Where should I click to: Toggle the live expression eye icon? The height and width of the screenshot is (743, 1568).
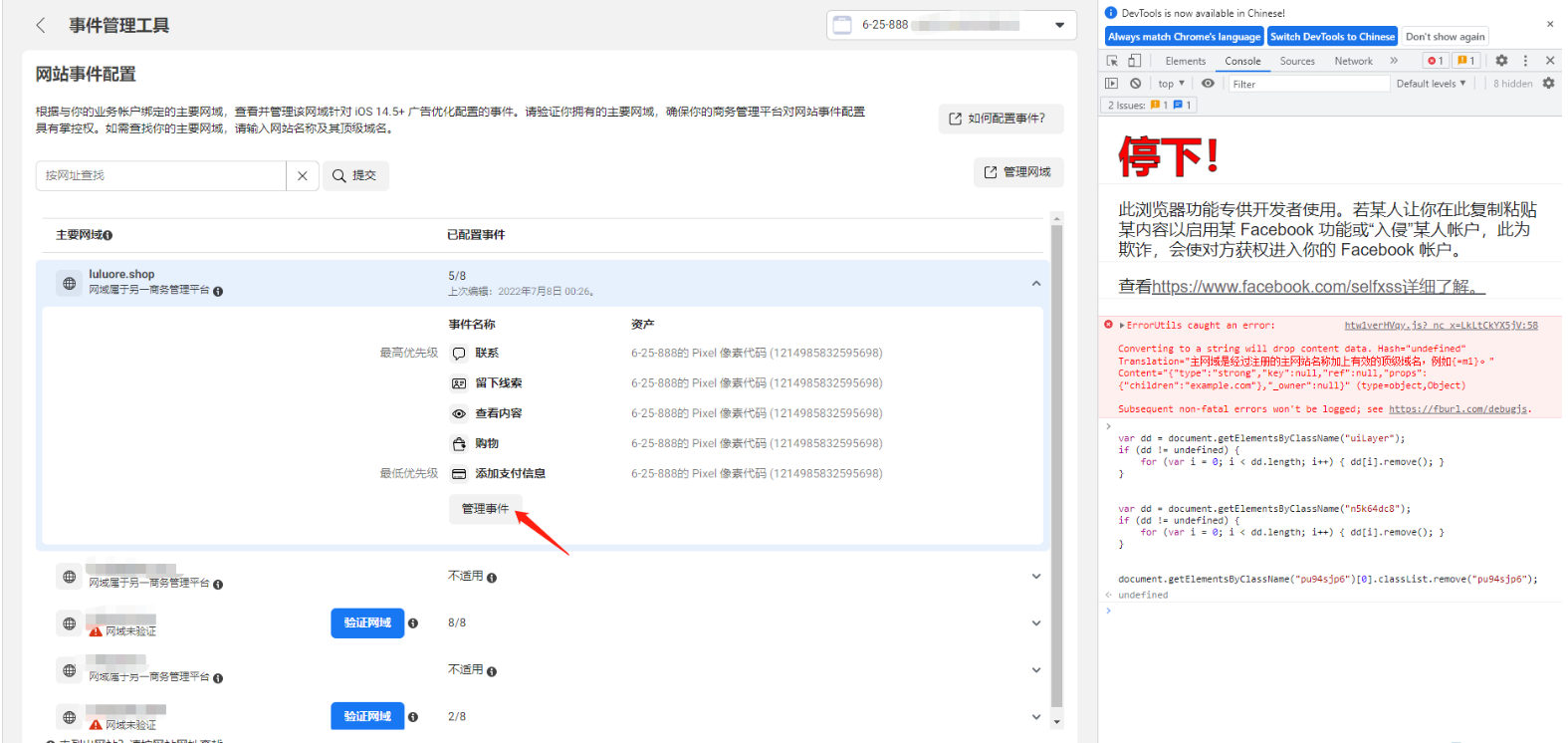(x=1208, y=84)
